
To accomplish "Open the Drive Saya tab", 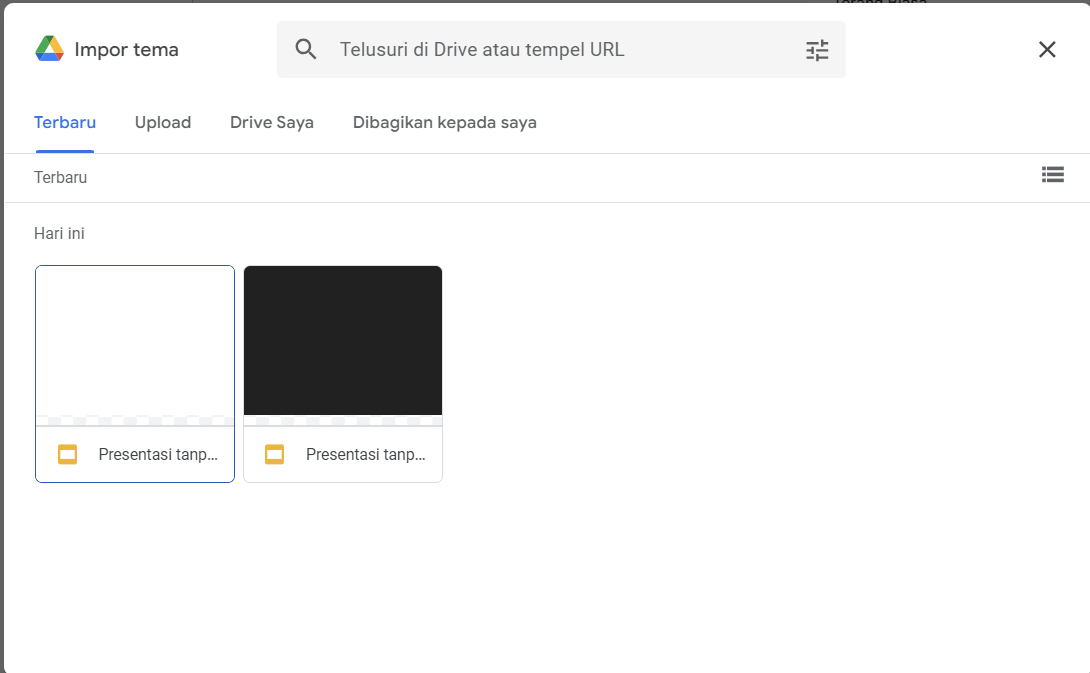I will tap(271, 122).
